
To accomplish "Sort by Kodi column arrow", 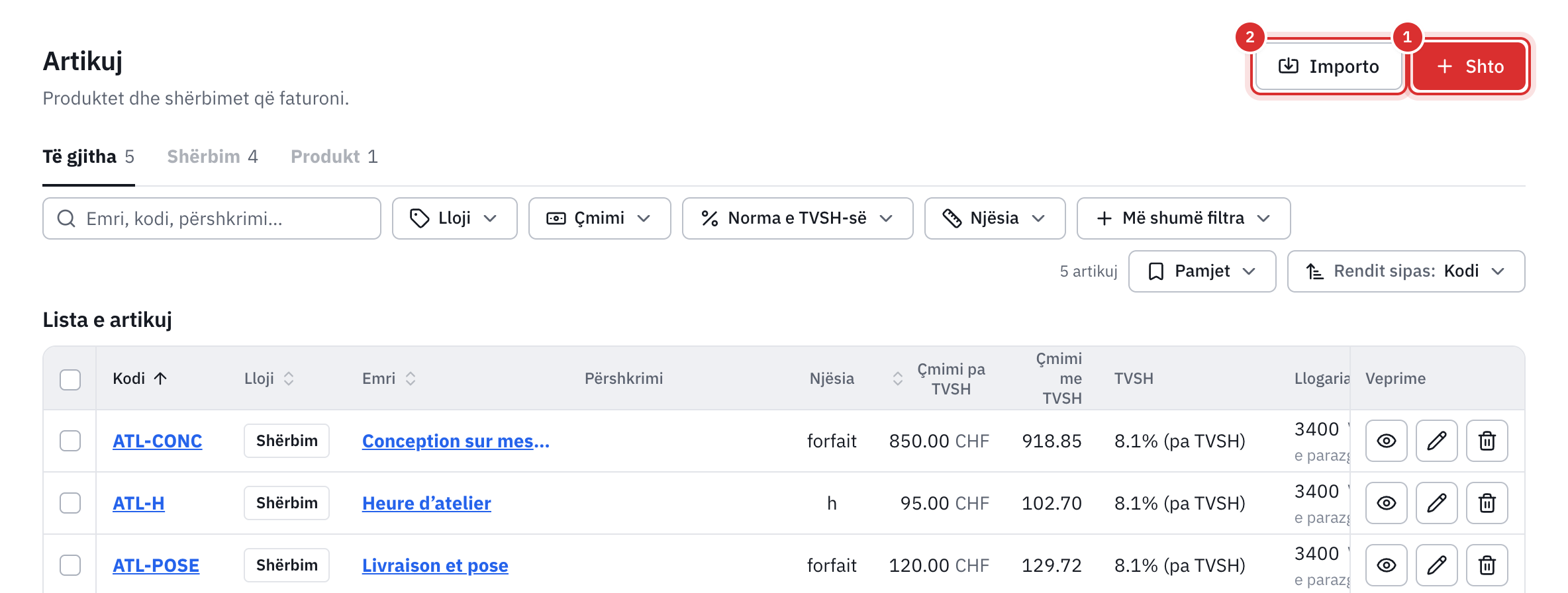I will pos(160,379).
